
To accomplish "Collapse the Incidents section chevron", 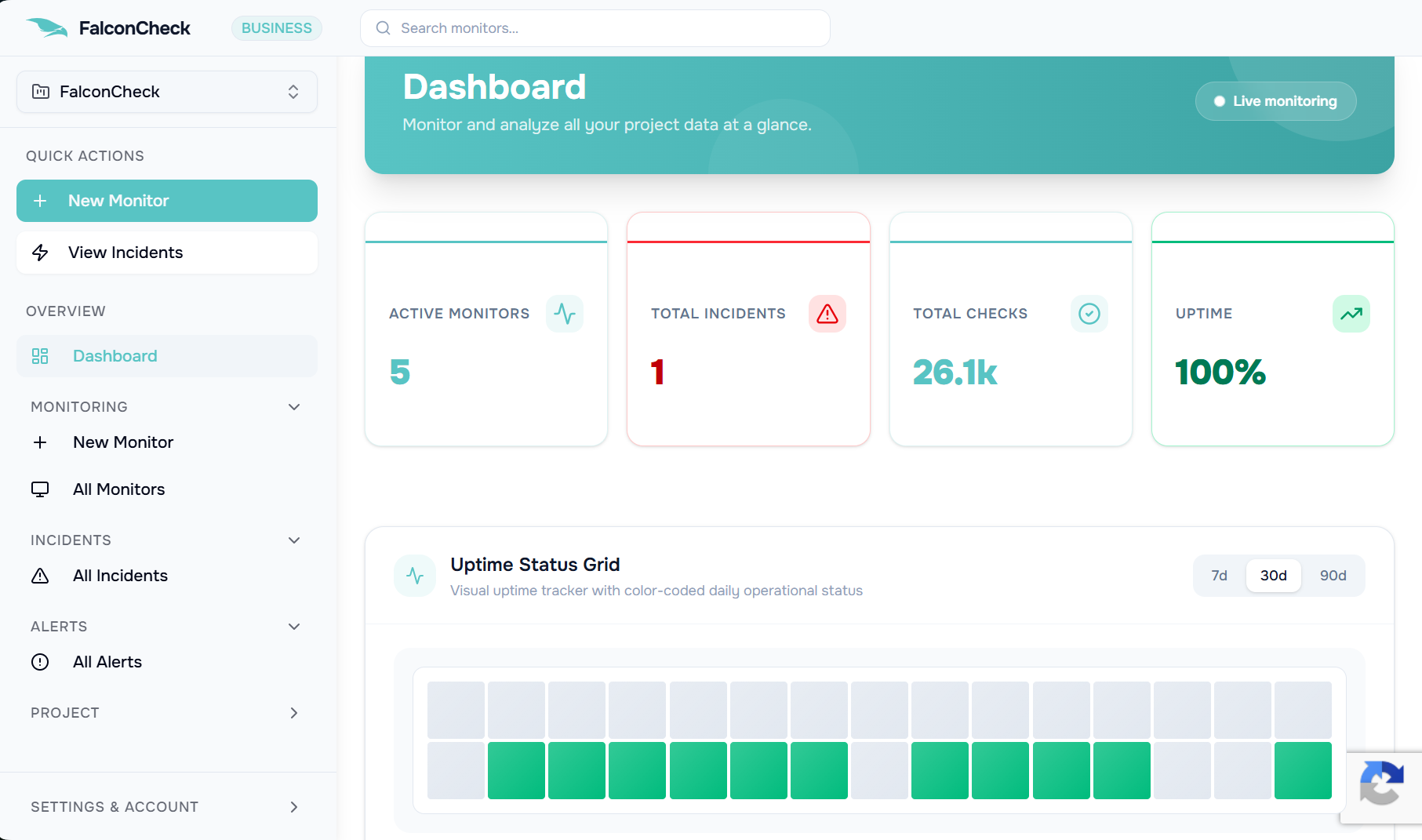I will [294, 540].
